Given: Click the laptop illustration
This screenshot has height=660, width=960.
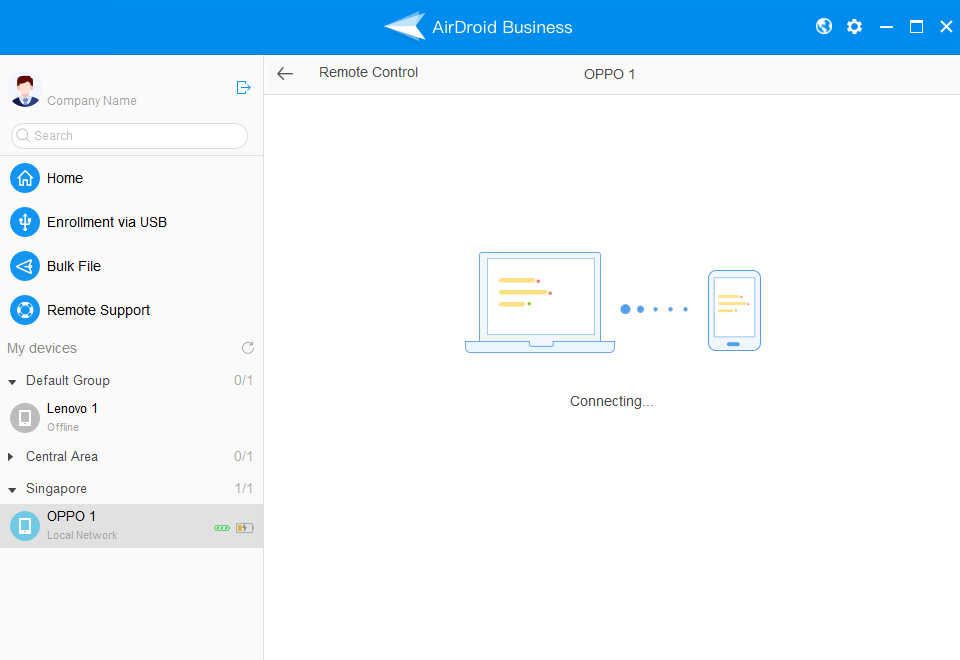Looking at the screenshot, I should click(x=540, y=302).
